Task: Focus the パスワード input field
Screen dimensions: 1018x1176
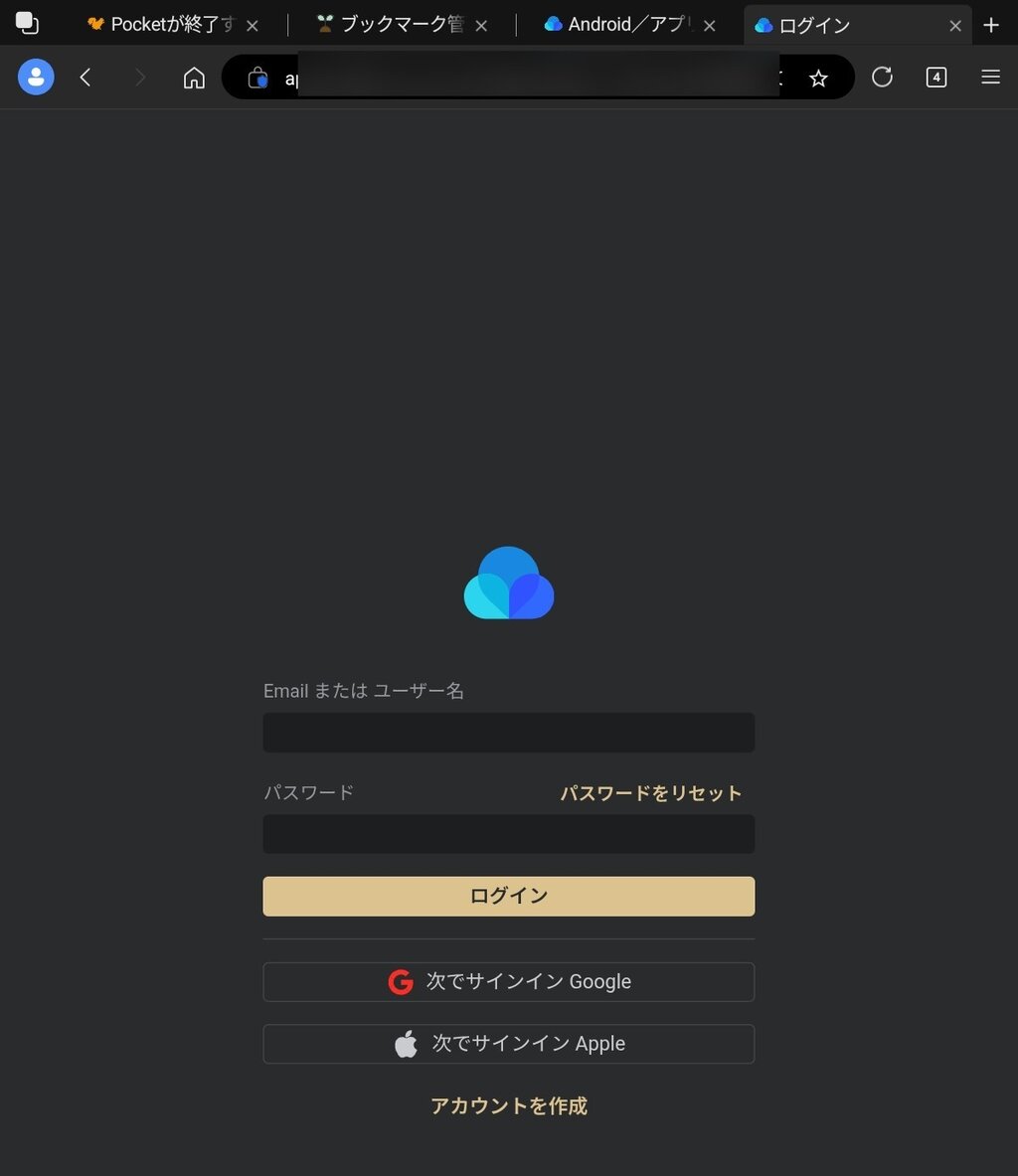Action: click(509, 833)
